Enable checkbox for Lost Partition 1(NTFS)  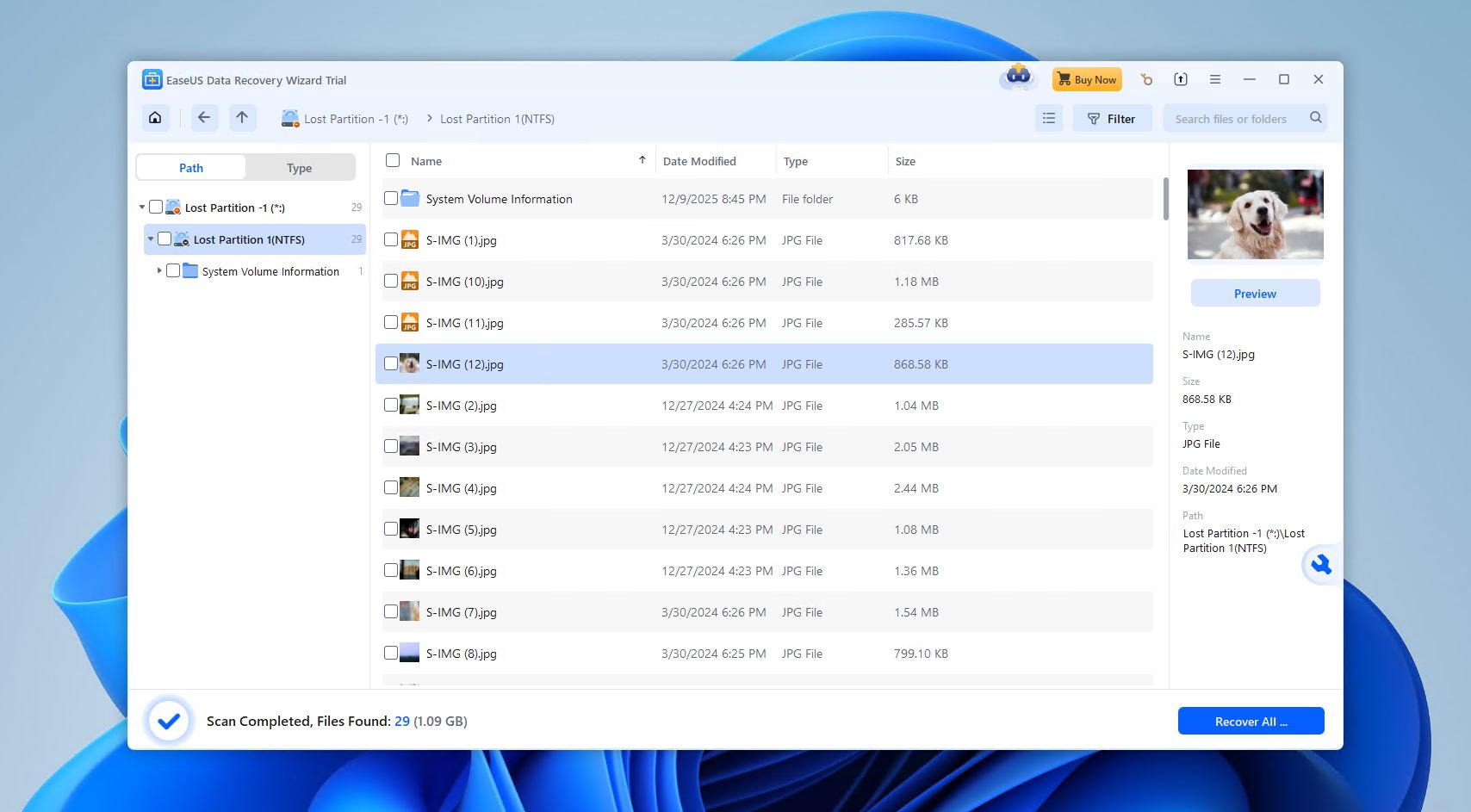pos(164,239)
